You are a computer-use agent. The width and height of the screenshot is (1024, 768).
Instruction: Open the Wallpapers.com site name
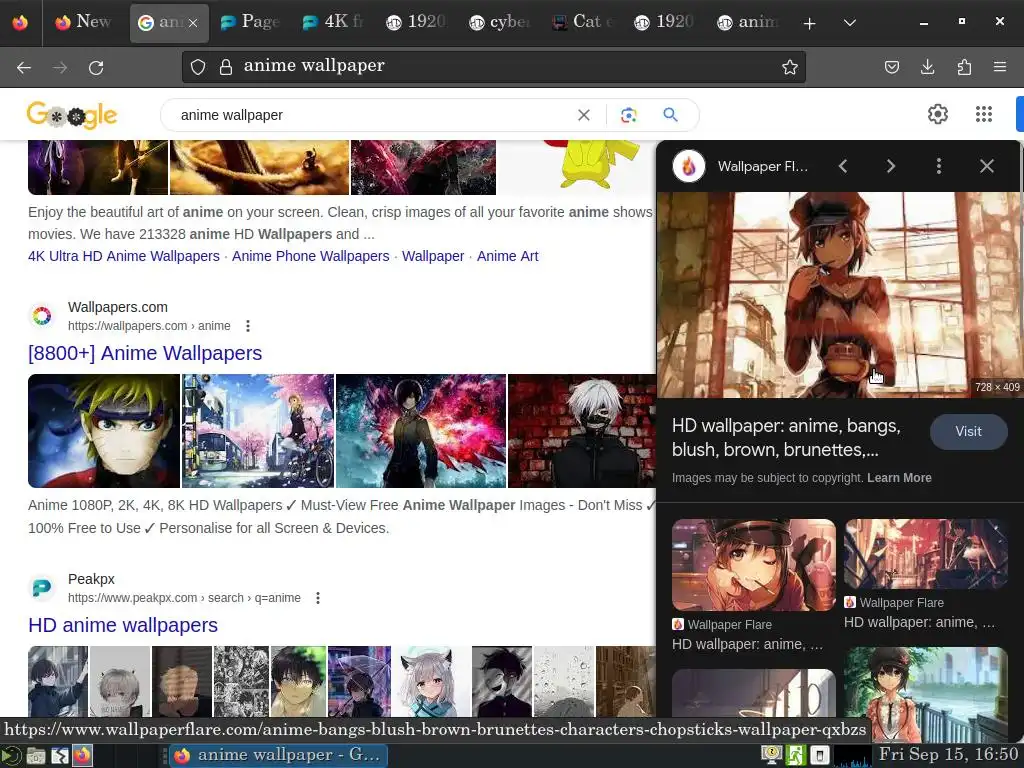coord(118,308)
